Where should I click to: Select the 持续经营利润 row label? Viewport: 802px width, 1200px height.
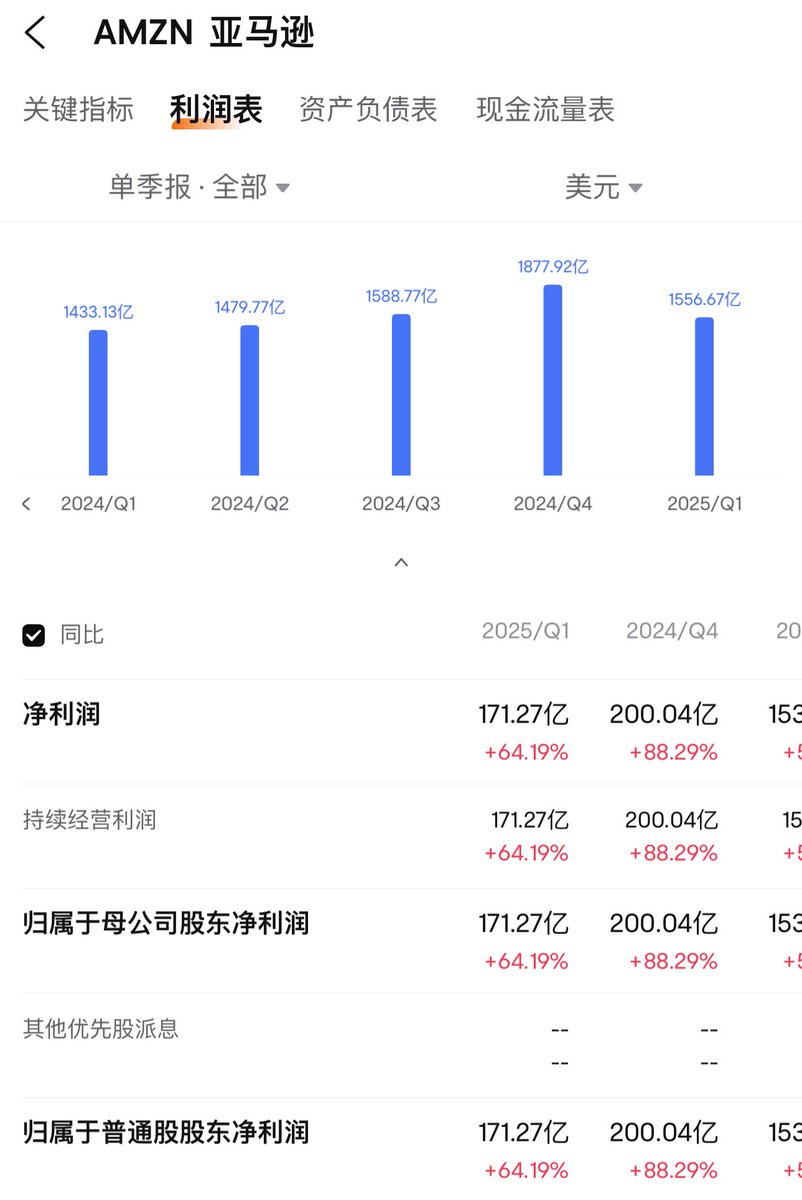[90, 820]
